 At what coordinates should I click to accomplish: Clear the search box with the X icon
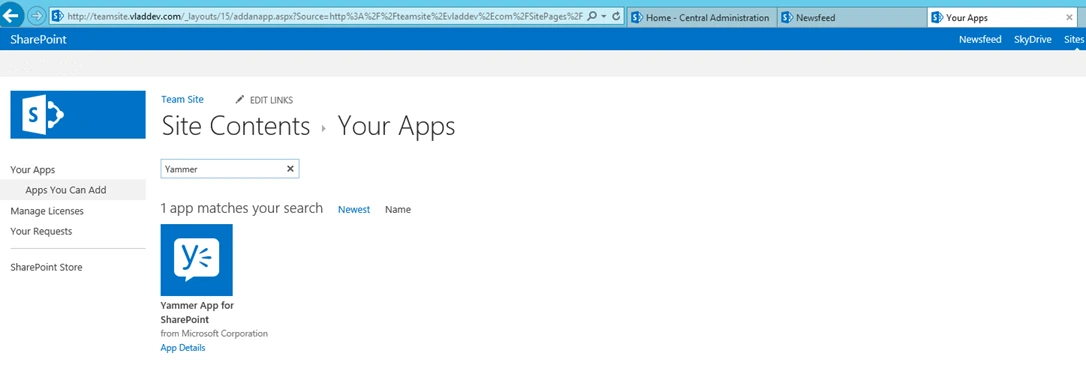290,169
